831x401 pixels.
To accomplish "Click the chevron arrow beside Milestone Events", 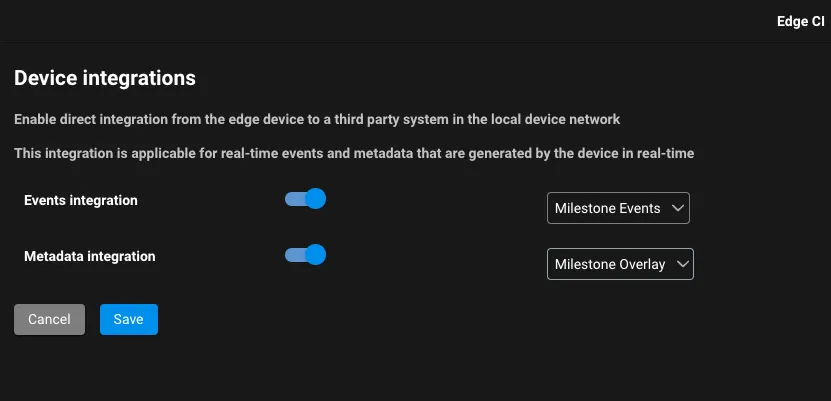I will pyautogui.click(x=677, y=208).
